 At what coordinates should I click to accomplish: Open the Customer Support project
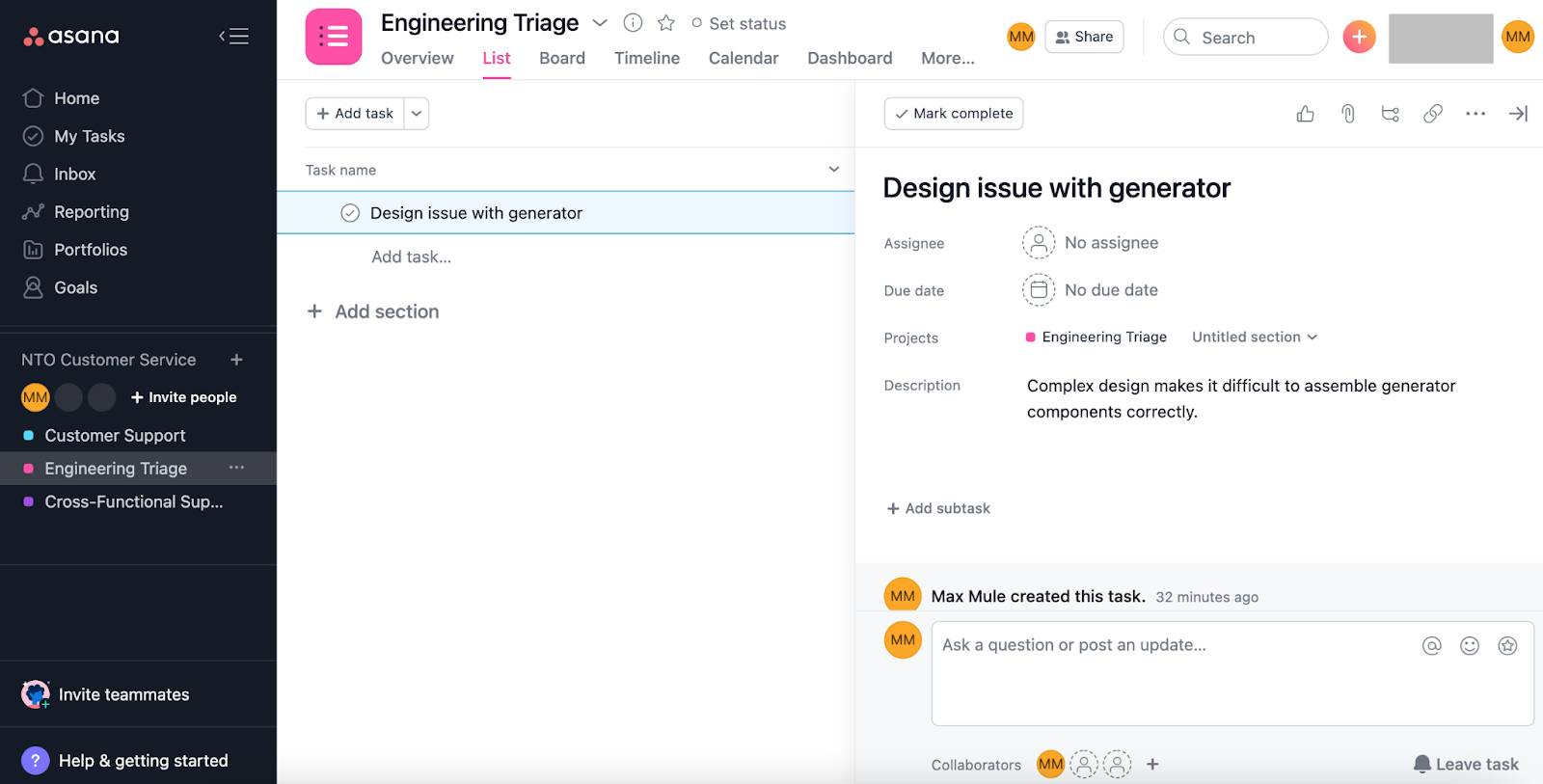tap(115, 435)
